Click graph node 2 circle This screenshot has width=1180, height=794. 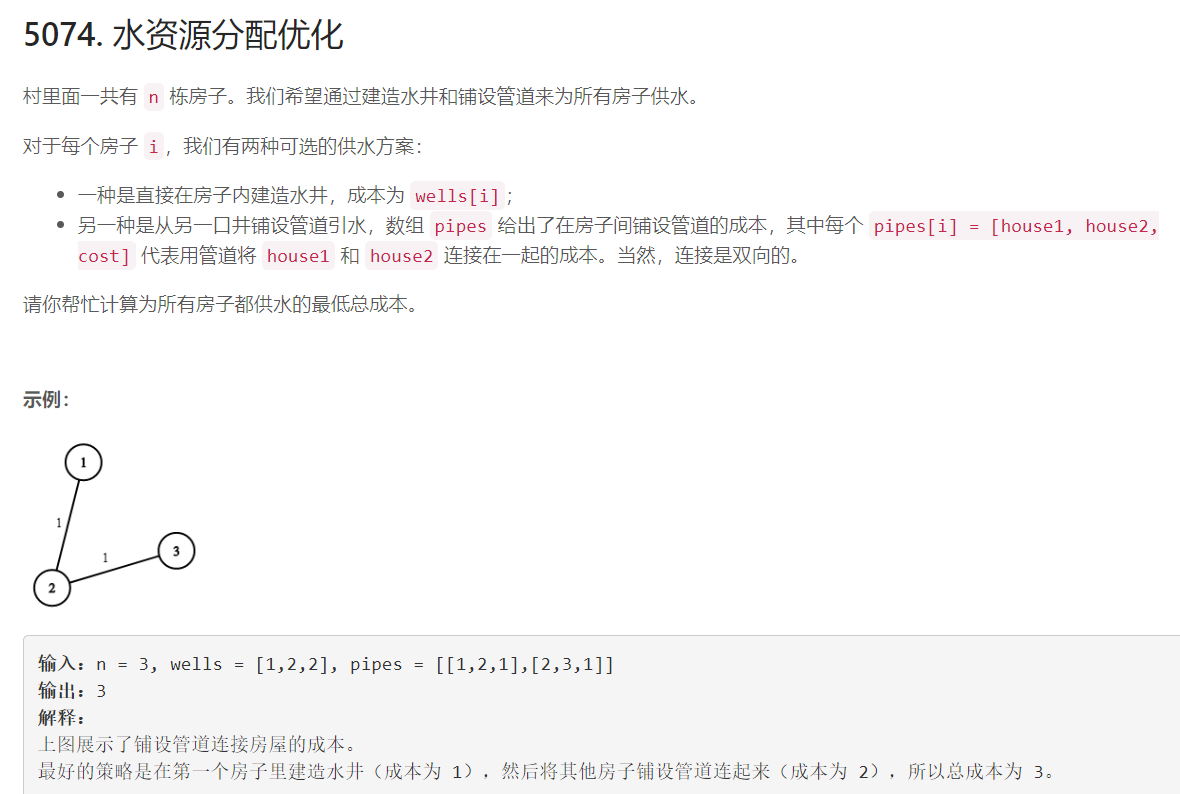(x=52, y=588)
